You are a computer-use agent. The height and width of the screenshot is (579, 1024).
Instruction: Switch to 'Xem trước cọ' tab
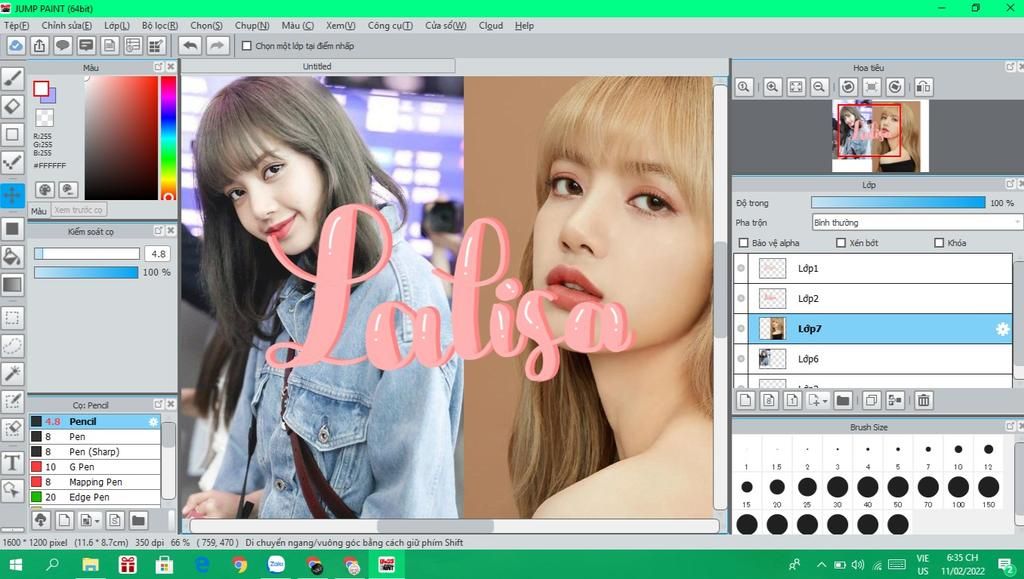[78, 210]
